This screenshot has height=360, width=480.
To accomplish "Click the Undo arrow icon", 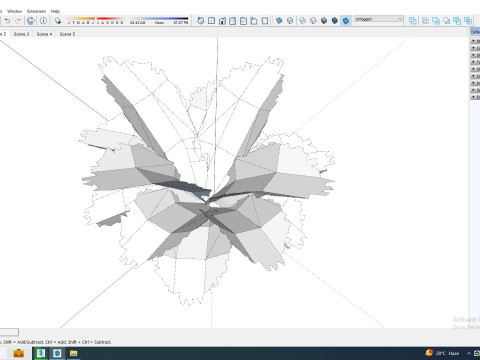I will [7, 21].
